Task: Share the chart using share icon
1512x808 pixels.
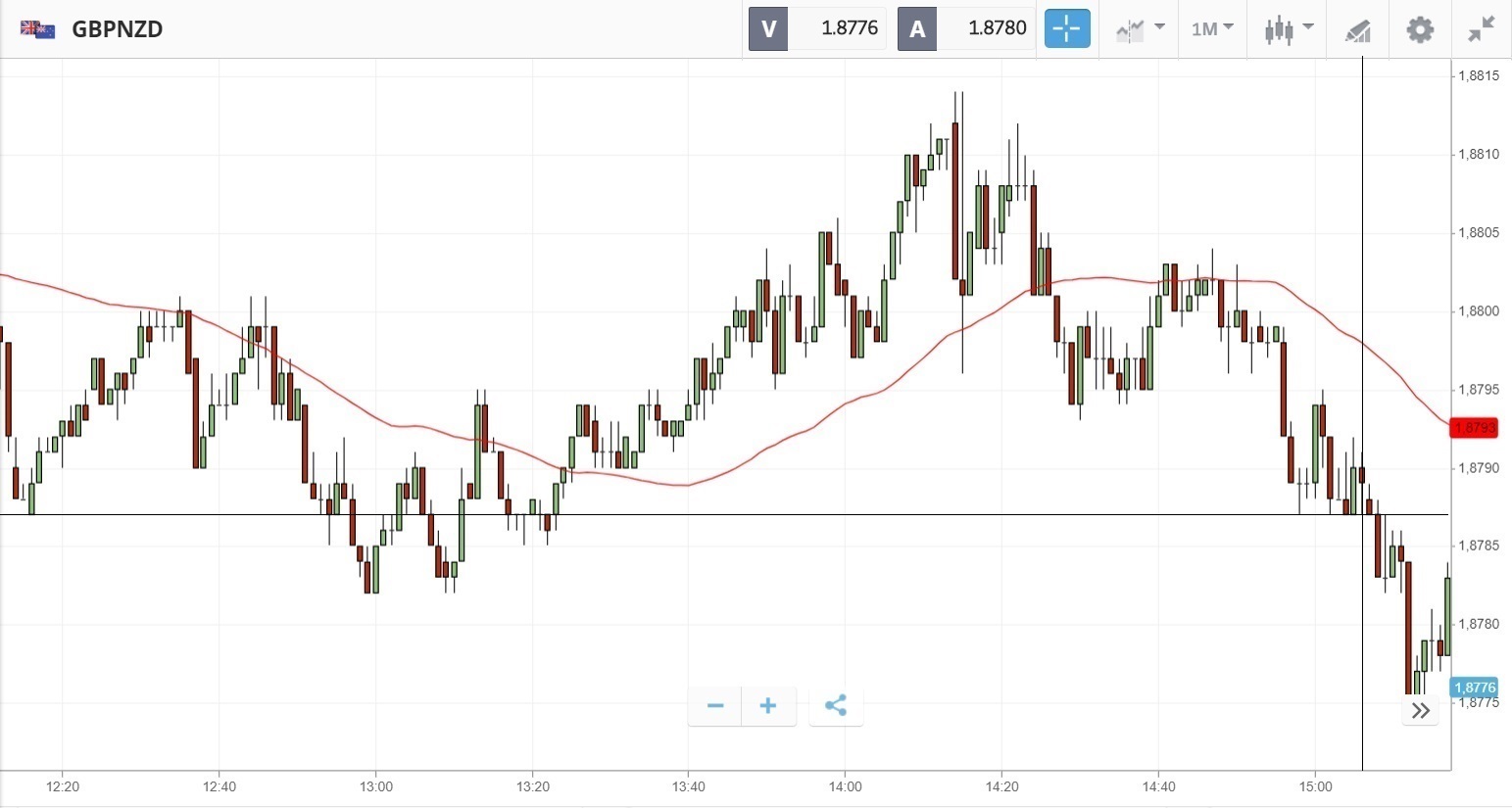Action: coord(836,706)
